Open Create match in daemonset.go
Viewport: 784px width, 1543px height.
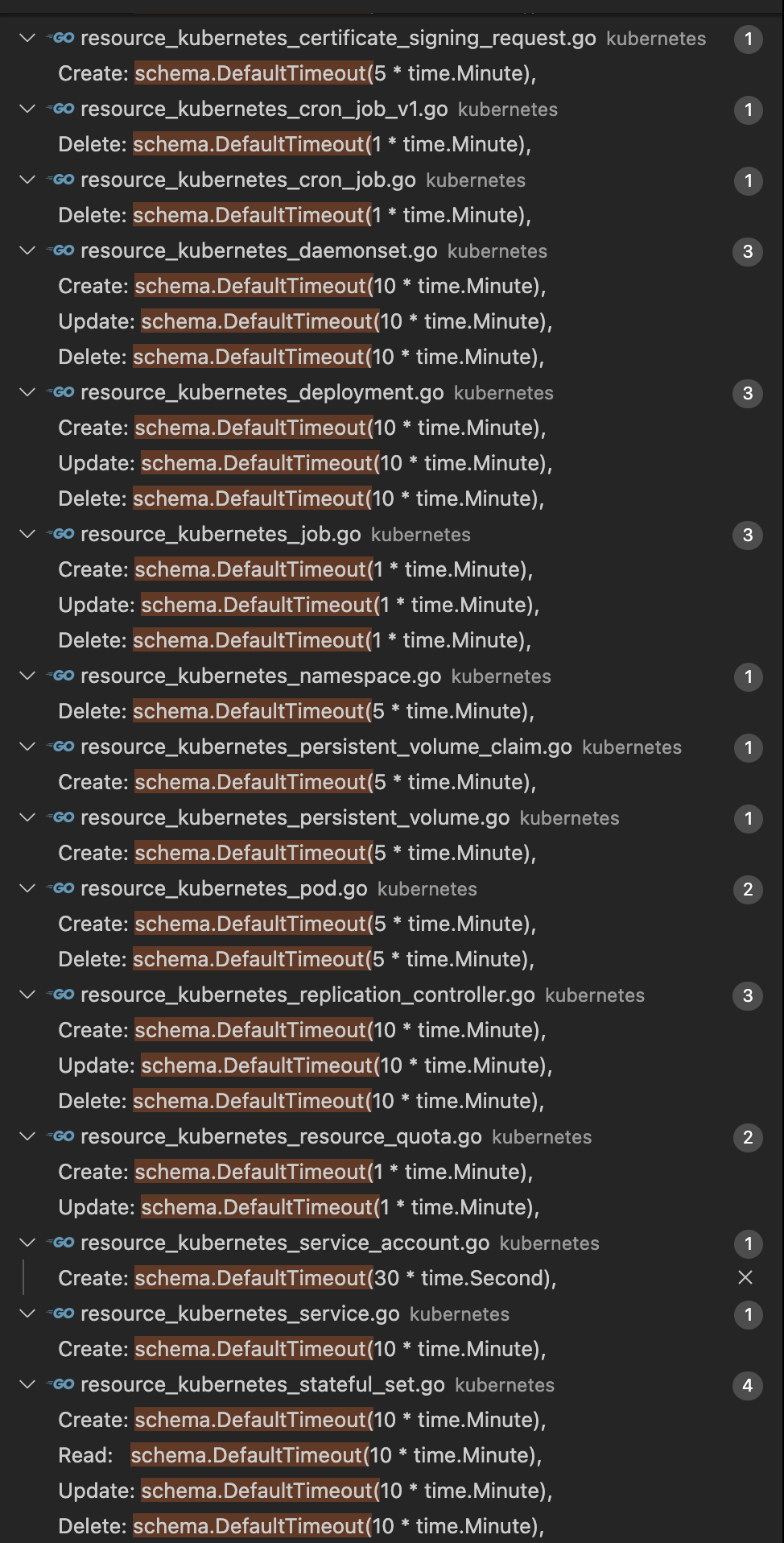click(x=302, y=286)
